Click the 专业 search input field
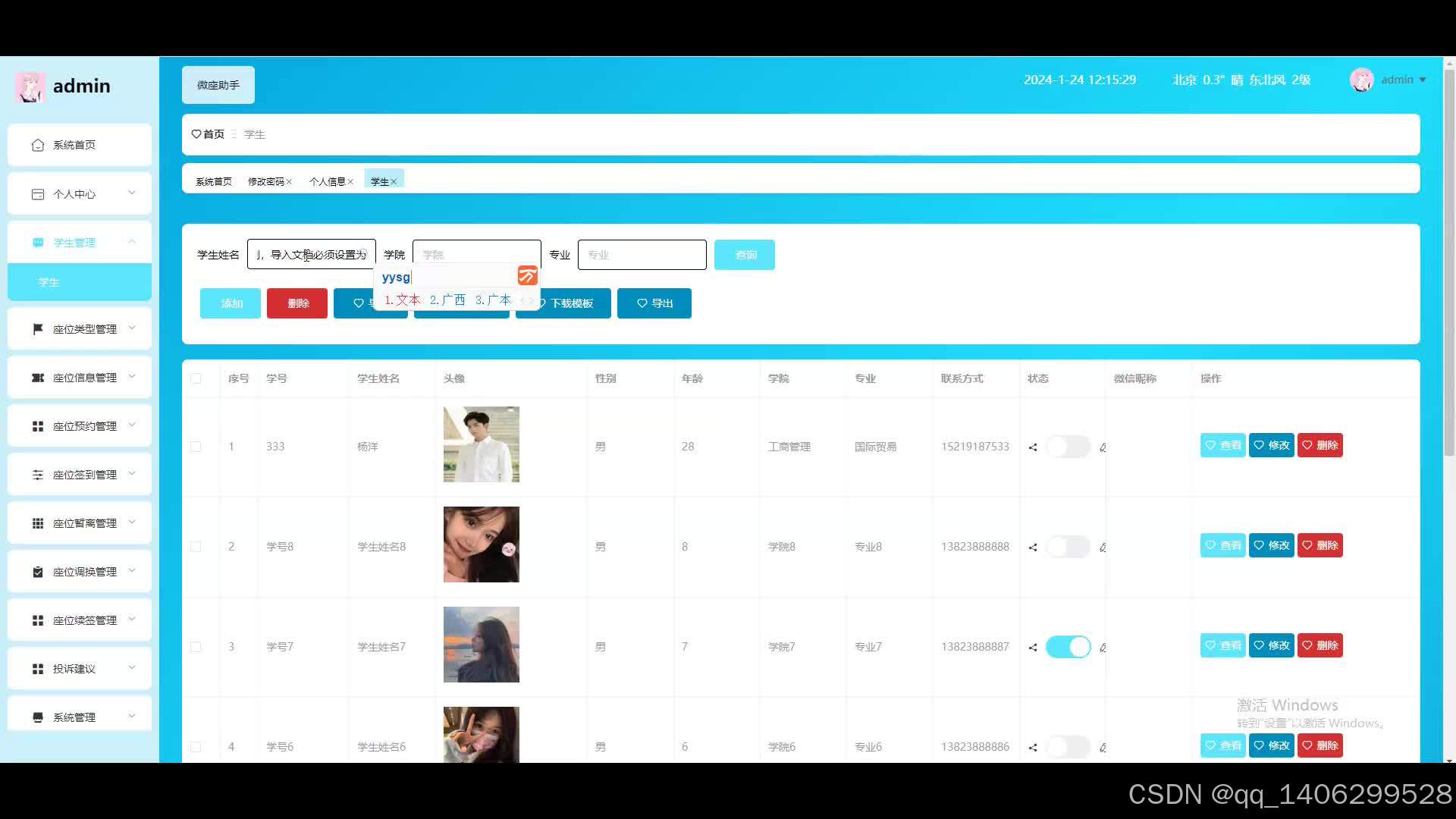This screenshot has width=1456, height=819. pos(642,255)
